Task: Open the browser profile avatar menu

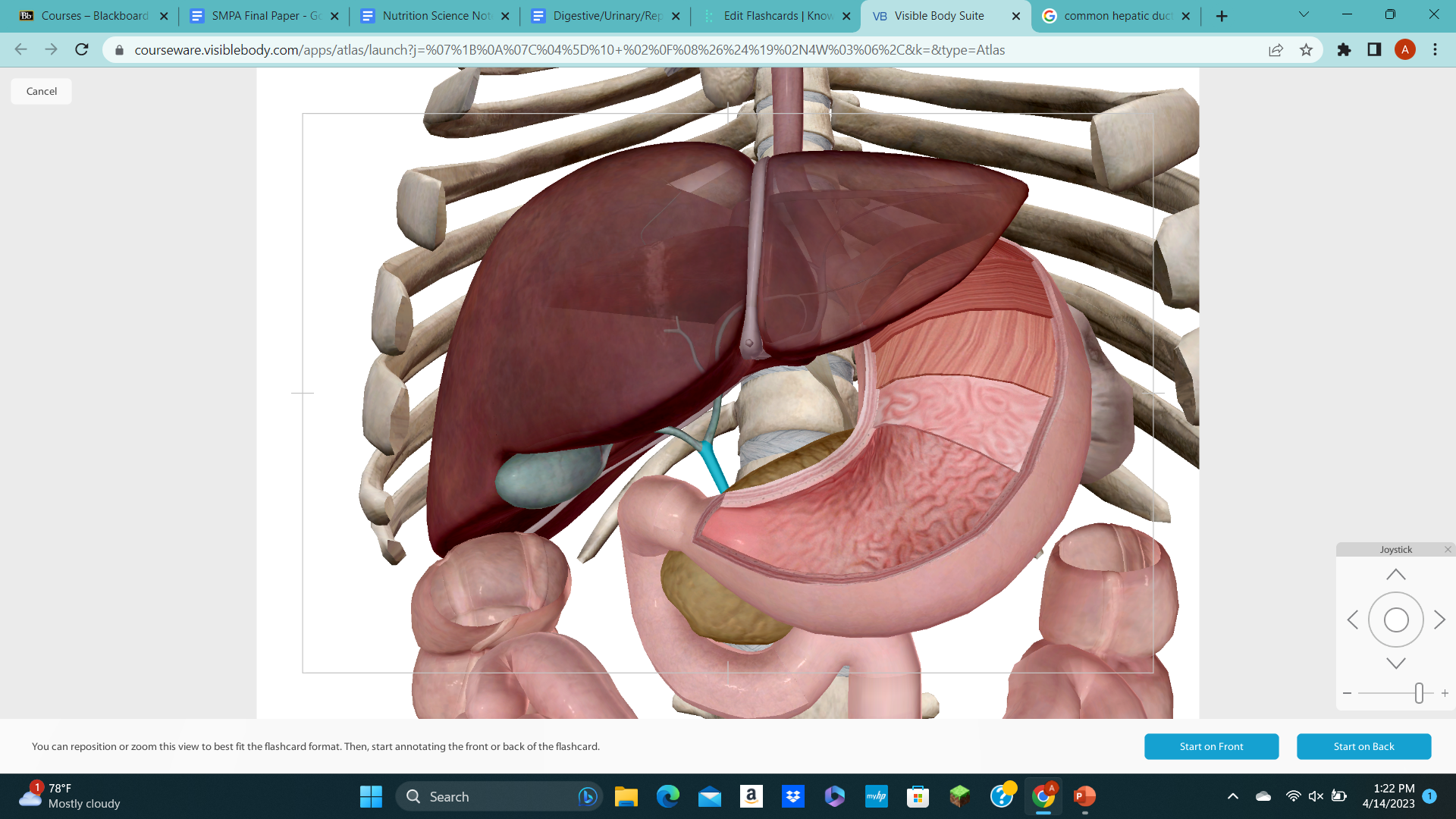Action: (x=1406, y=49)
